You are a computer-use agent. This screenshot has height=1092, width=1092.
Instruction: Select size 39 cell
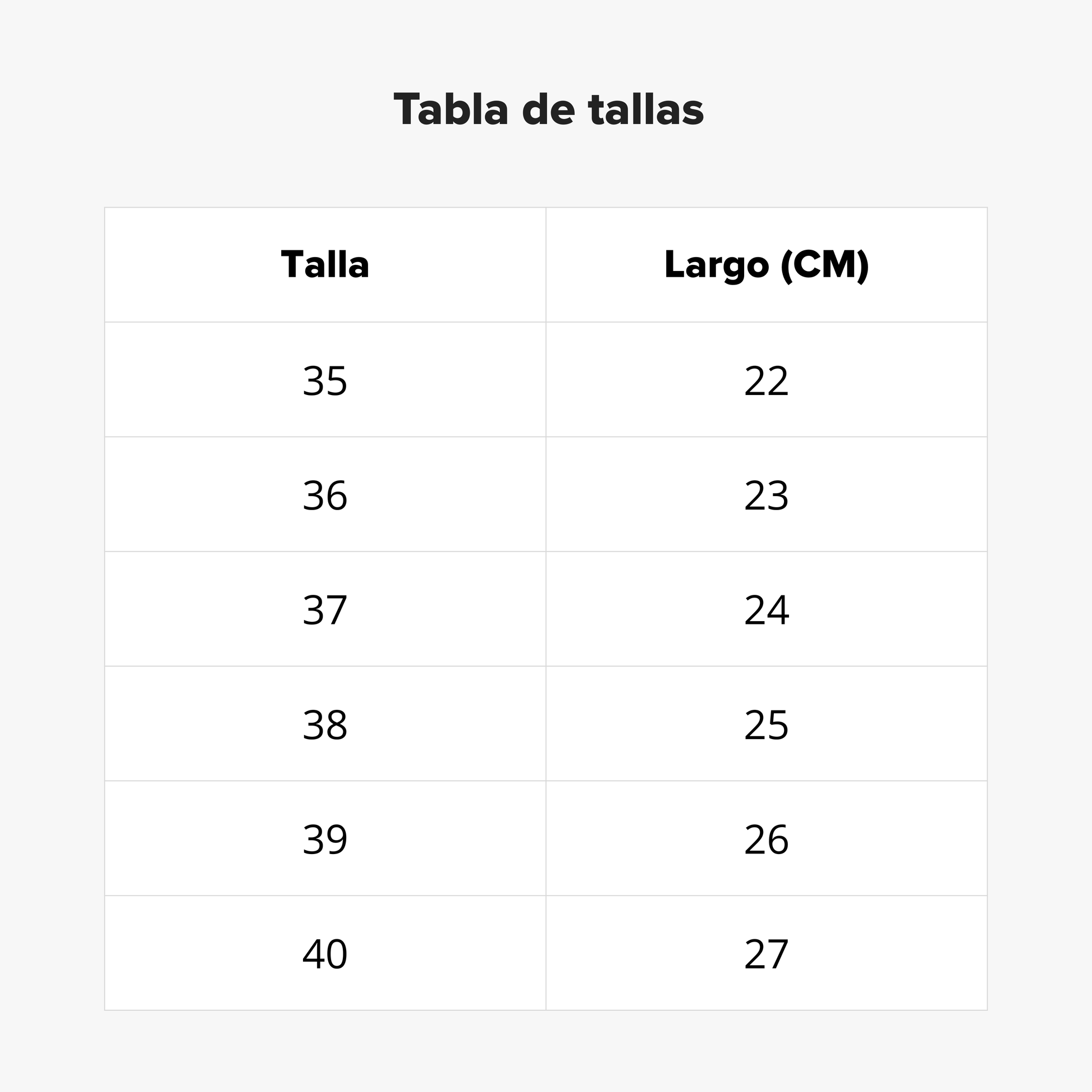click(325, 839)
